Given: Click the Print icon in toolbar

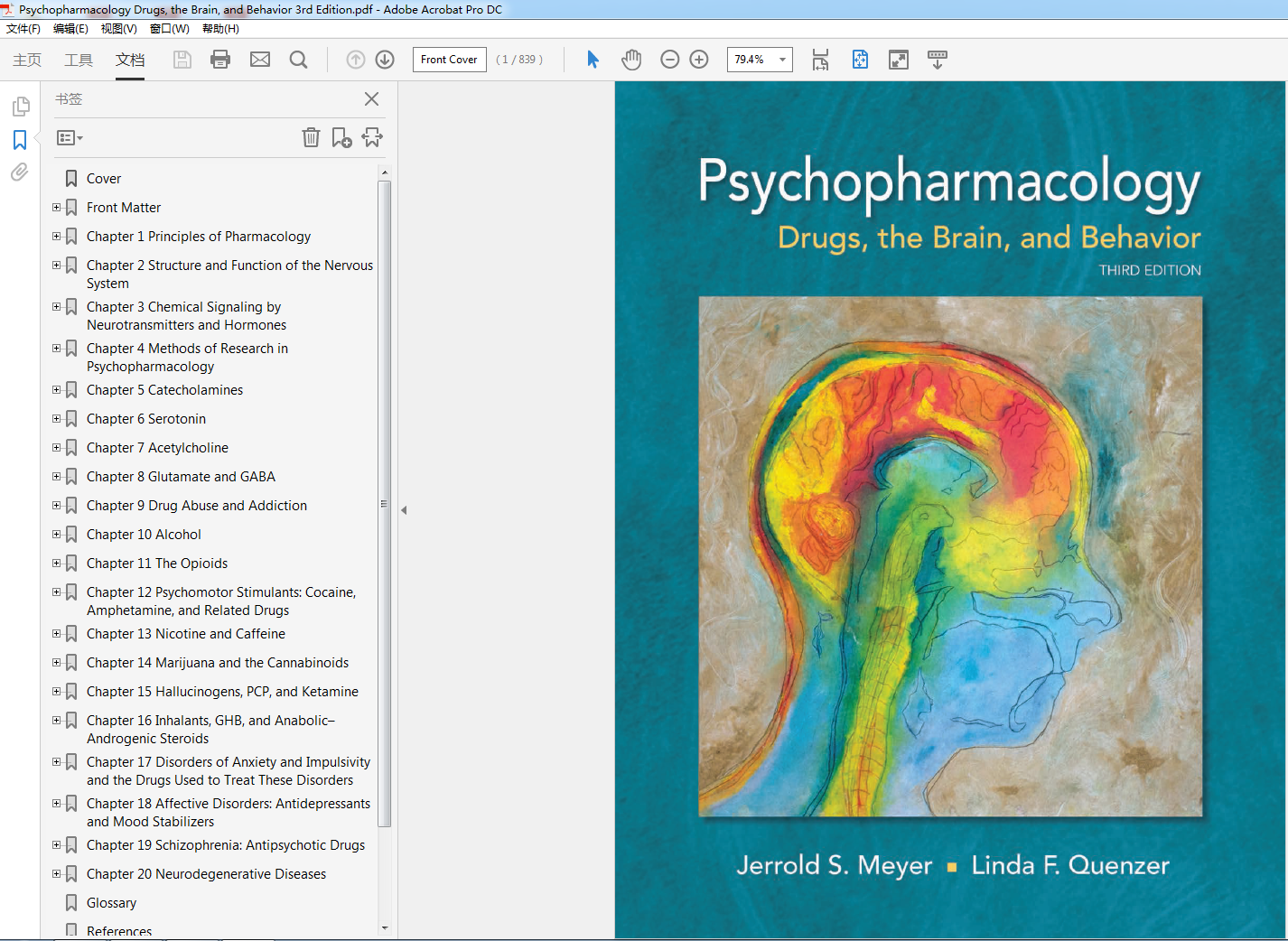Looking at the screenshot, I should coord(220,60).
